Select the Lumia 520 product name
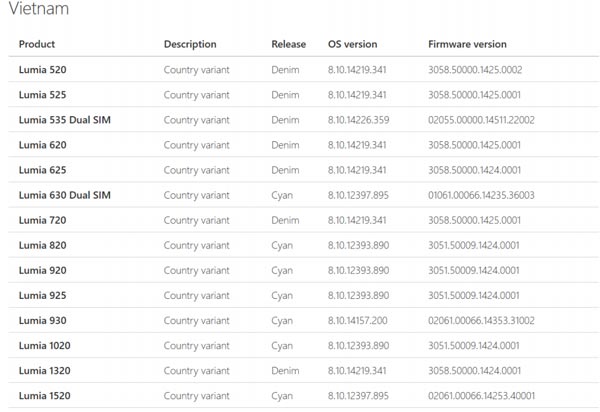Viewport: 600px width, 412px height. click(x=42, y=70)
